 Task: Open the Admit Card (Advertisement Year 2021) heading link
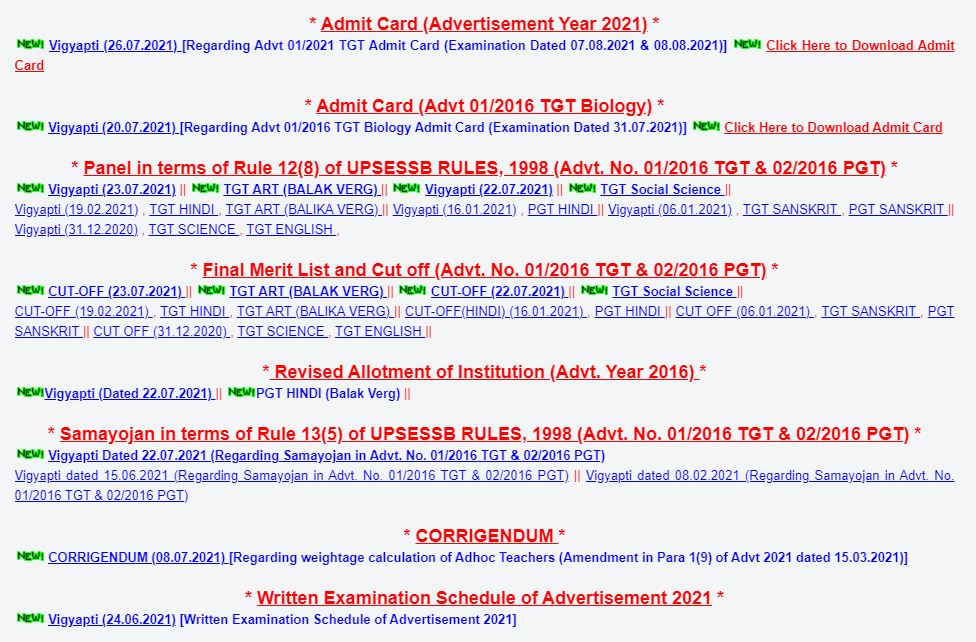[483, 23]
